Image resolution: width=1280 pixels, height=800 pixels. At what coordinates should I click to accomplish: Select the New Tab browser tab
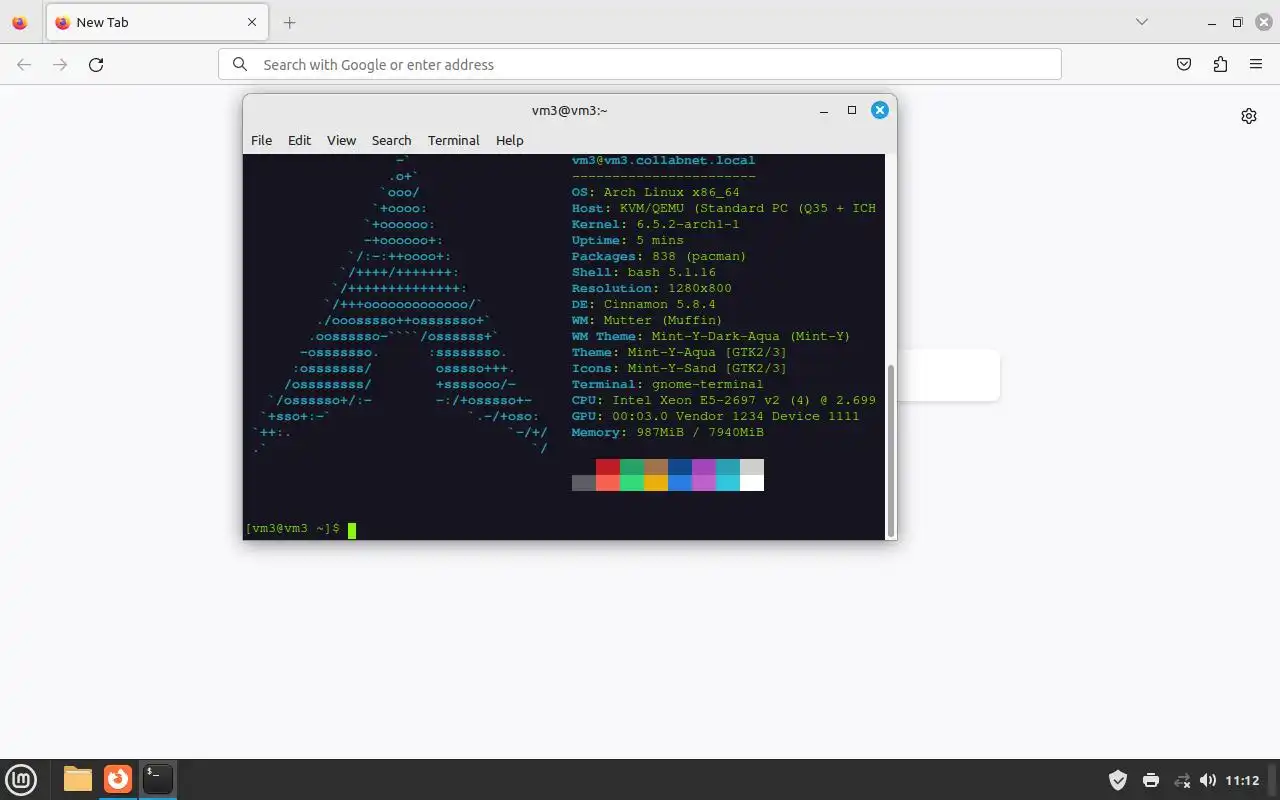(x=155, y=22)
